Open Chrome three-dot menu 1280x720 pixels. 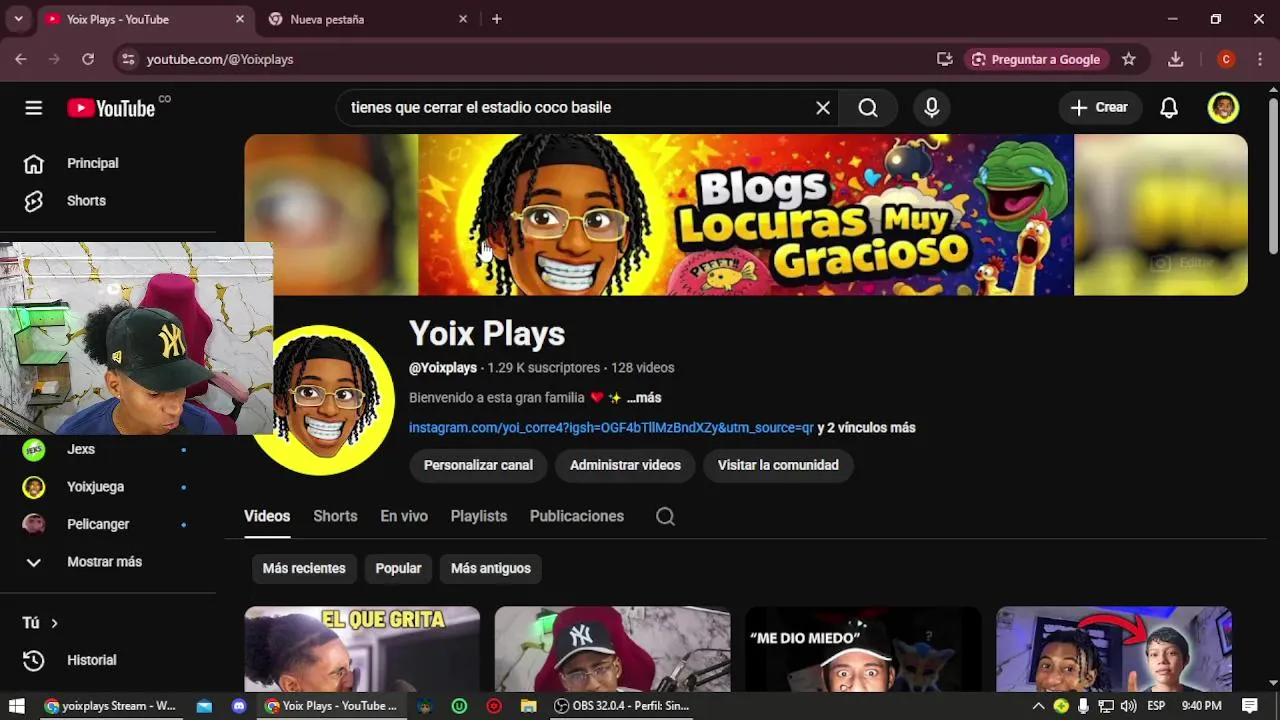pyautogui.click(x=1260, y=59)
